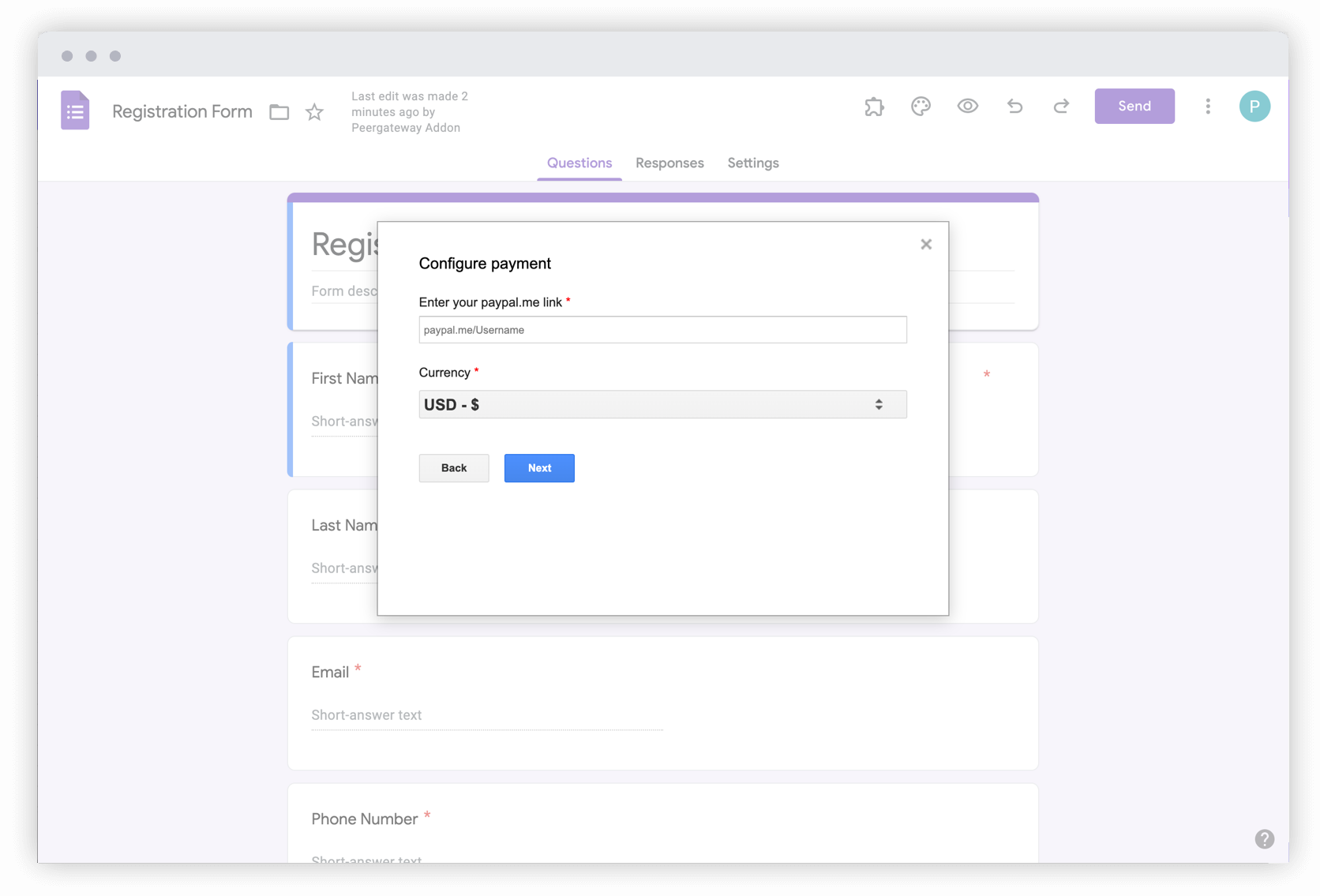Open the help question mark icon
The width and height of the screenshot is (1320, 896).
(1265, 839)
